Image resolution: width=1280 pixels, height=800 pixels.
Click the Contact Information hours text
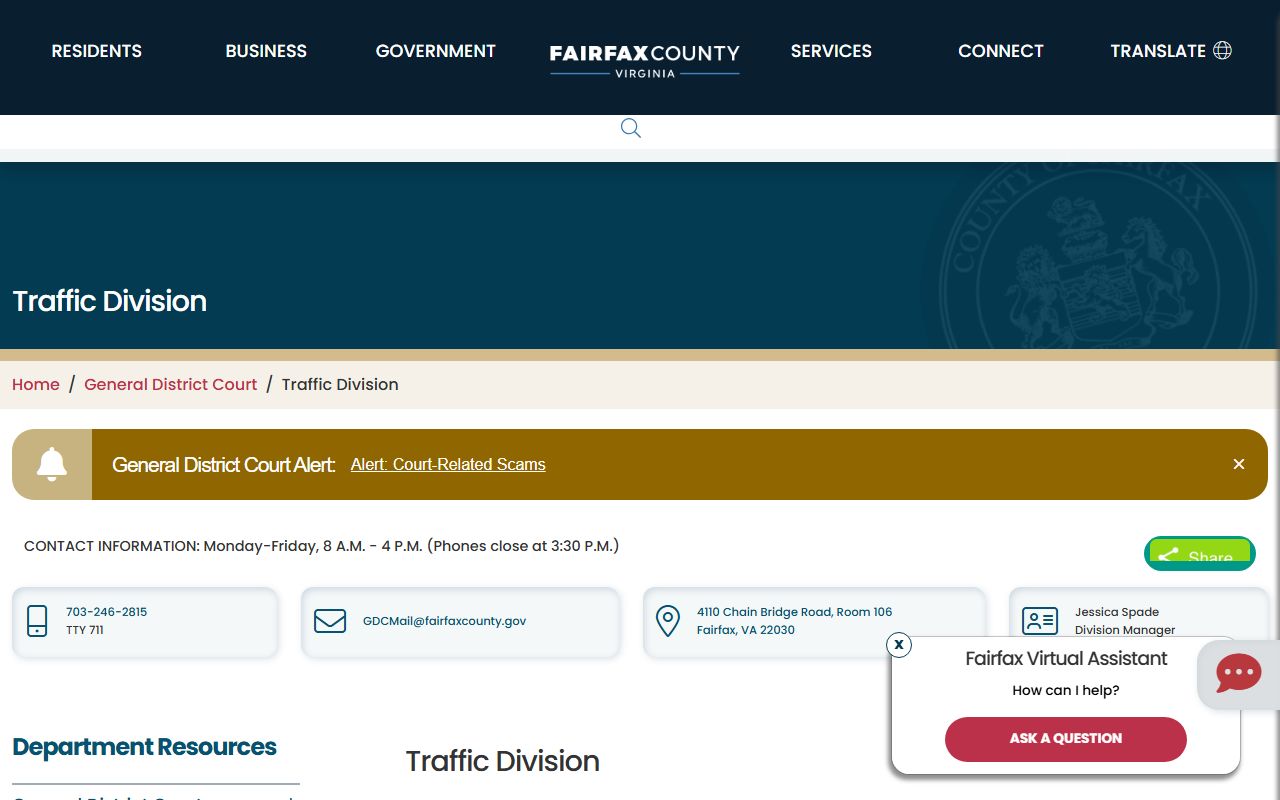click(322, 546)
